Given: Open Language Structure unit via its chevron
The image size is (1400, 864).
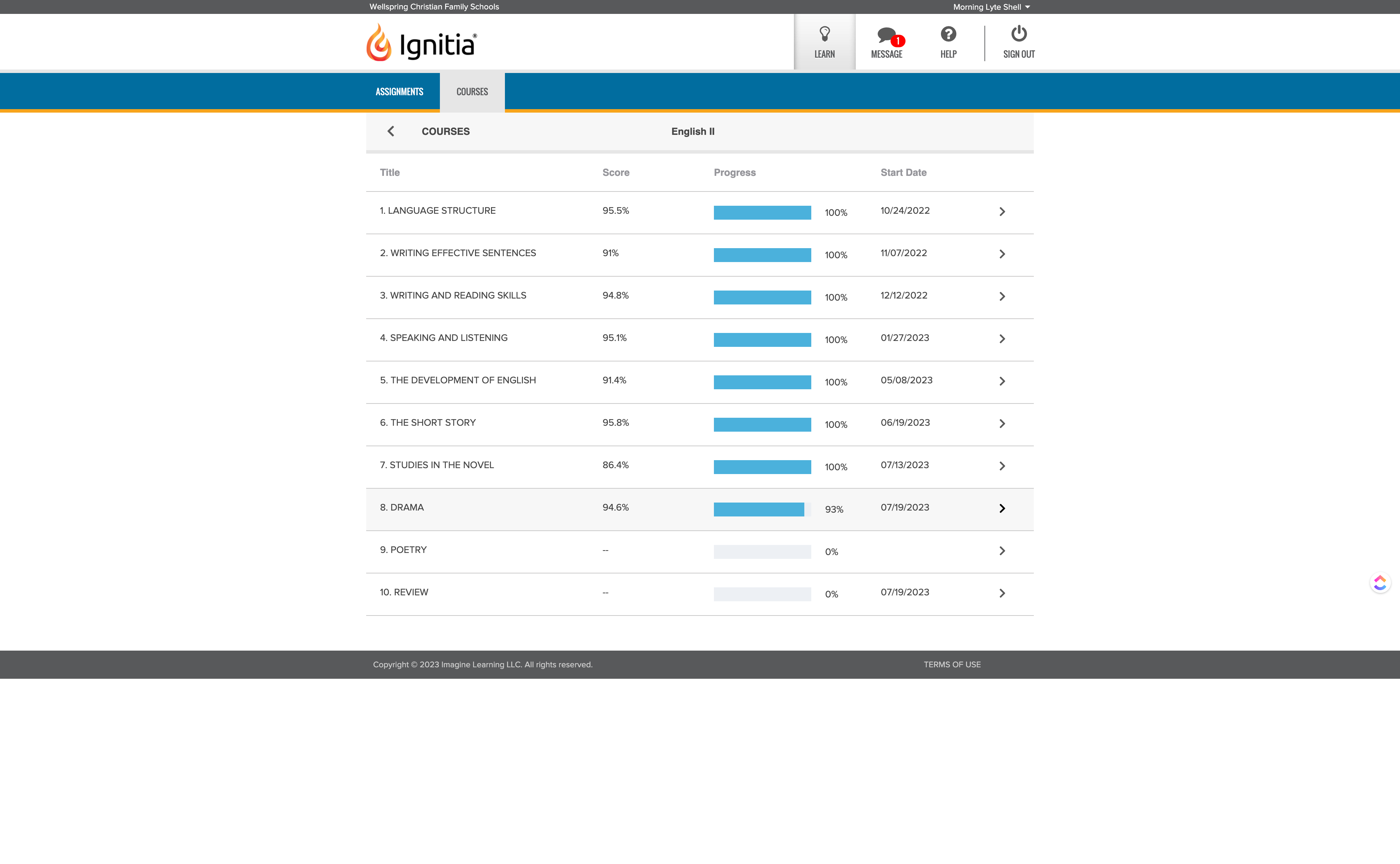Looking at the screenshot, I should coord(1002,212).
